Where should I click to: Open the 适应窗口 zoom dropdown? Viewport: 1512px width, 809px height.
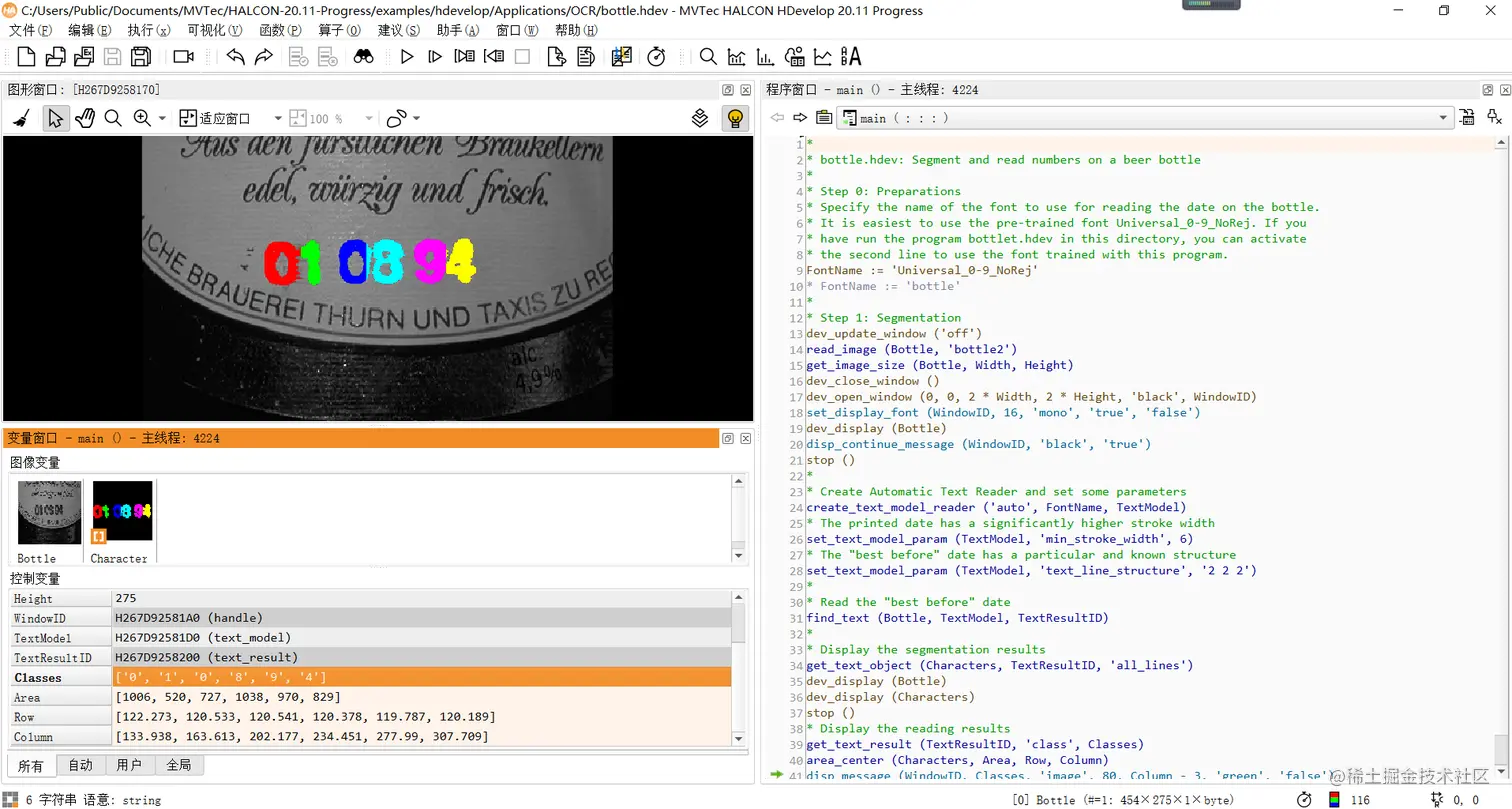[x=277, y=119]
